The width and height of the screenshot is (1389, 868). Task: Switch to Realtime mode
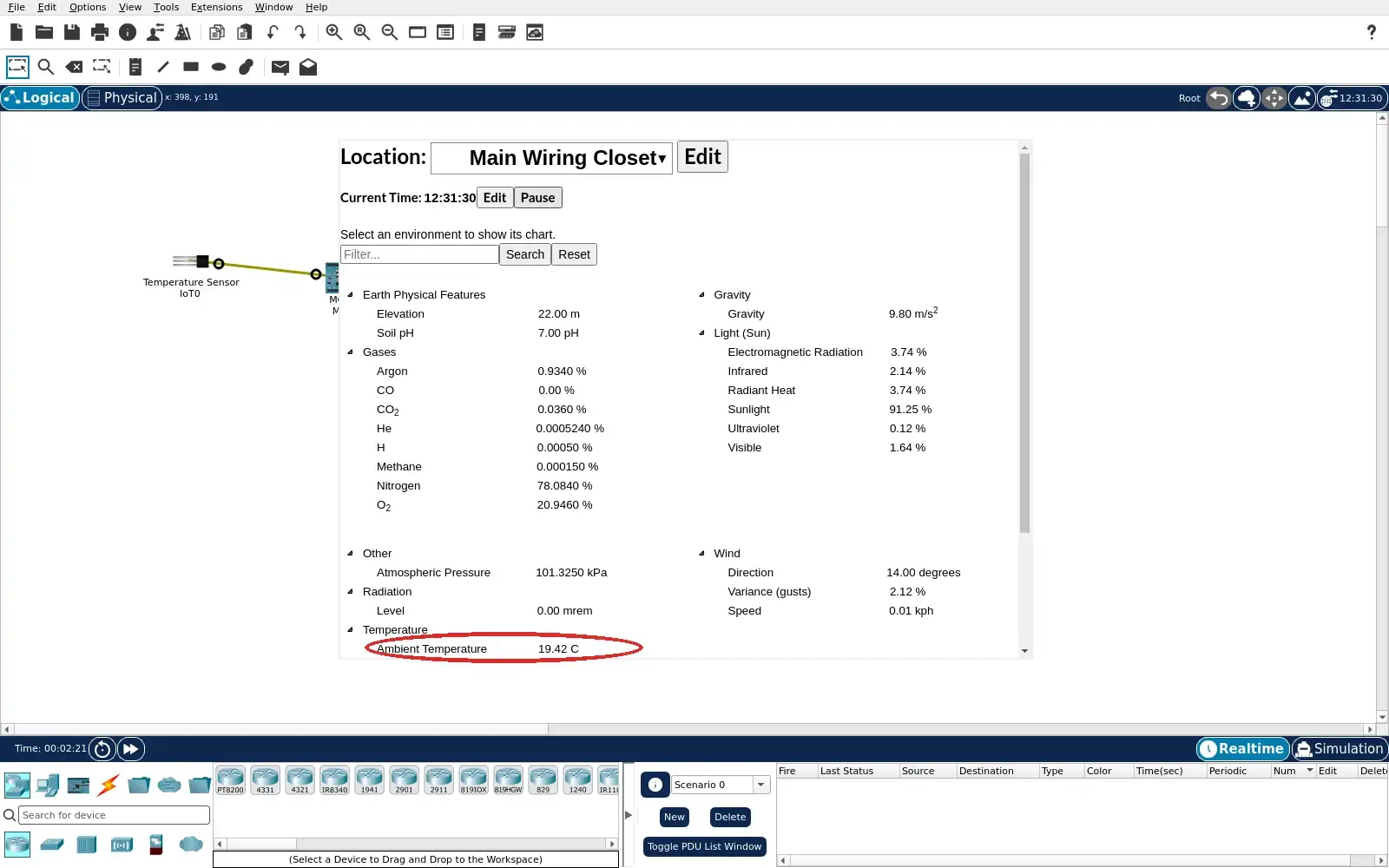tap(1242, 749)
